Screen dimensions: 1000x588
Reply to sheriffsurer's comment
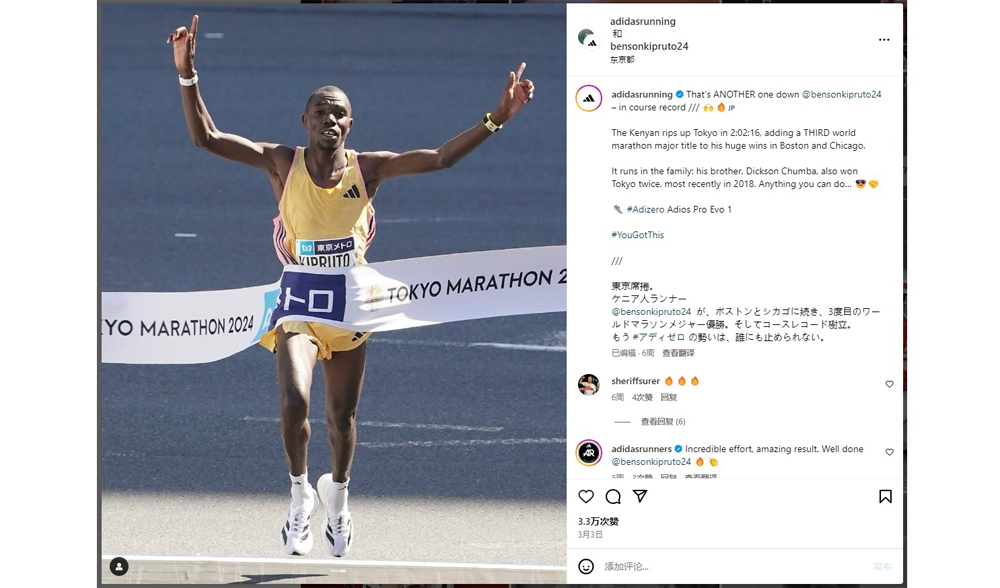pyautogui.click(x=668, y=397)
